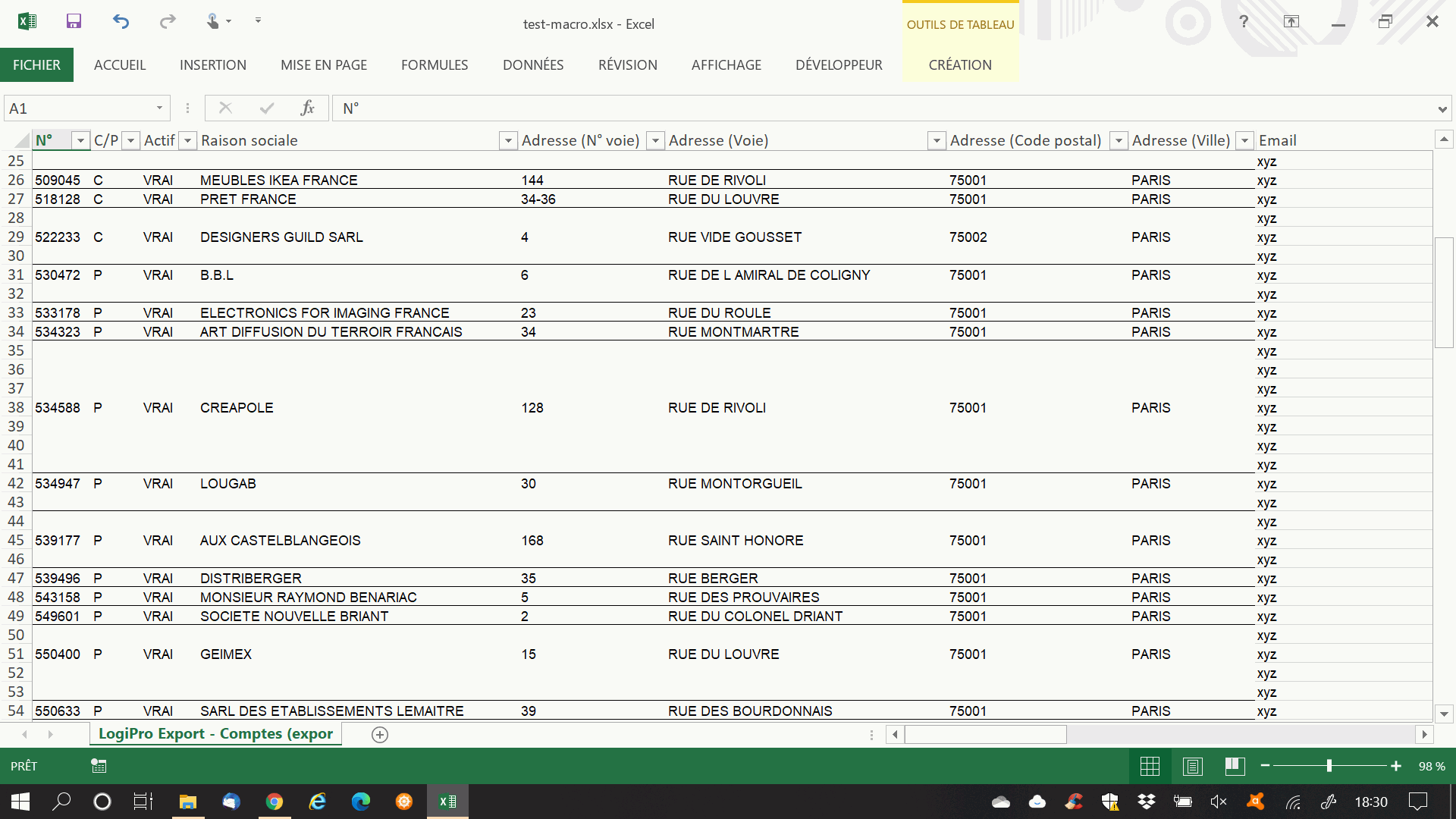Screen dimensions: 1456x819
Task: Click the Insert Function fx icon
Action: 307,108
